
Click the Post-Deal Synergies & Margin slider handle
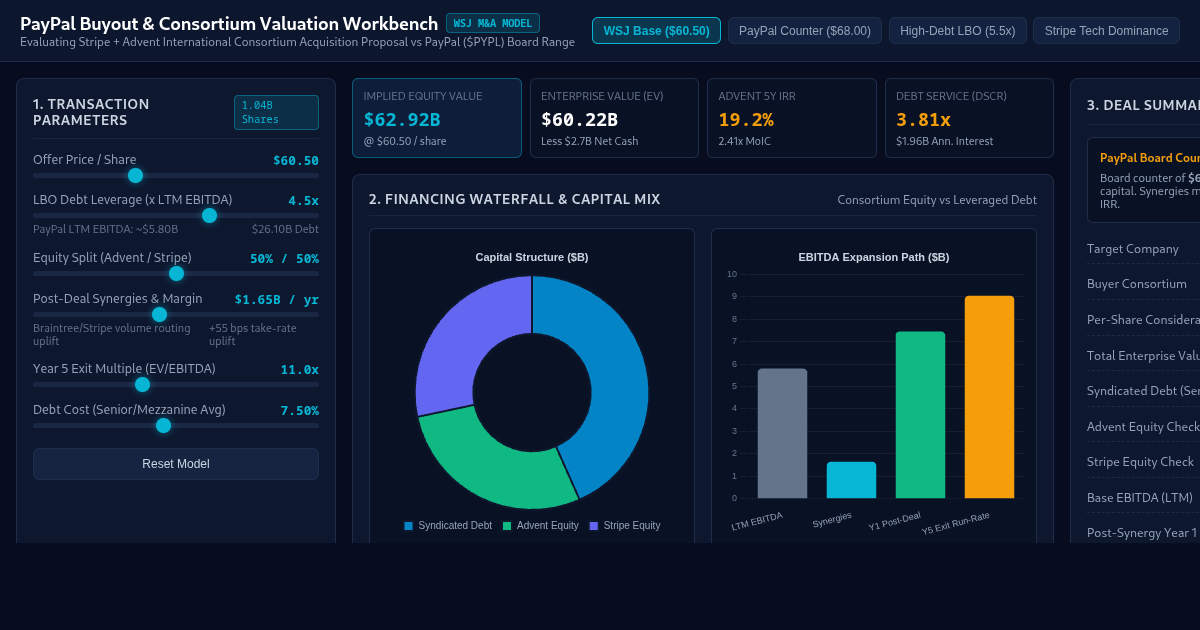coord(159,314)
